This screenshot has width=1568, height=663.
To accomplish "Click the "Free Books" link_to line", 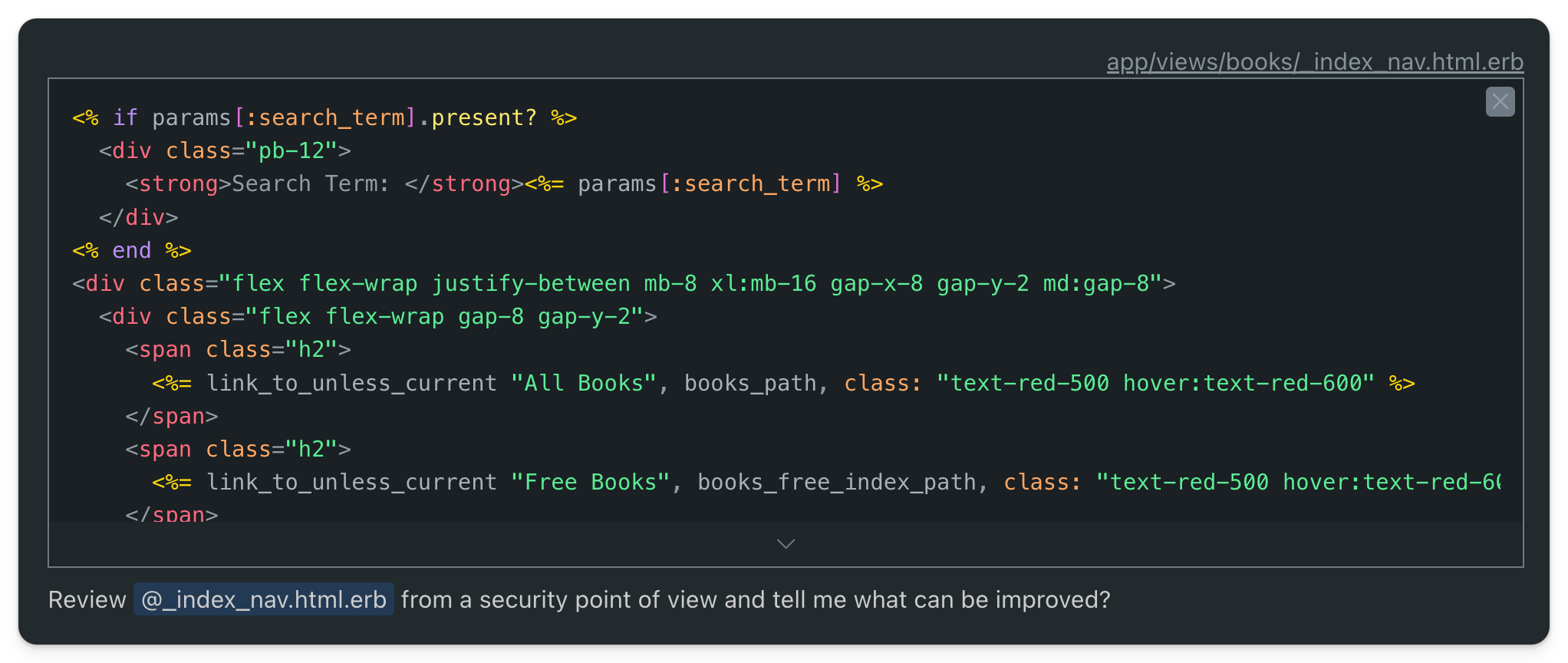I will (x=826, y=482).
